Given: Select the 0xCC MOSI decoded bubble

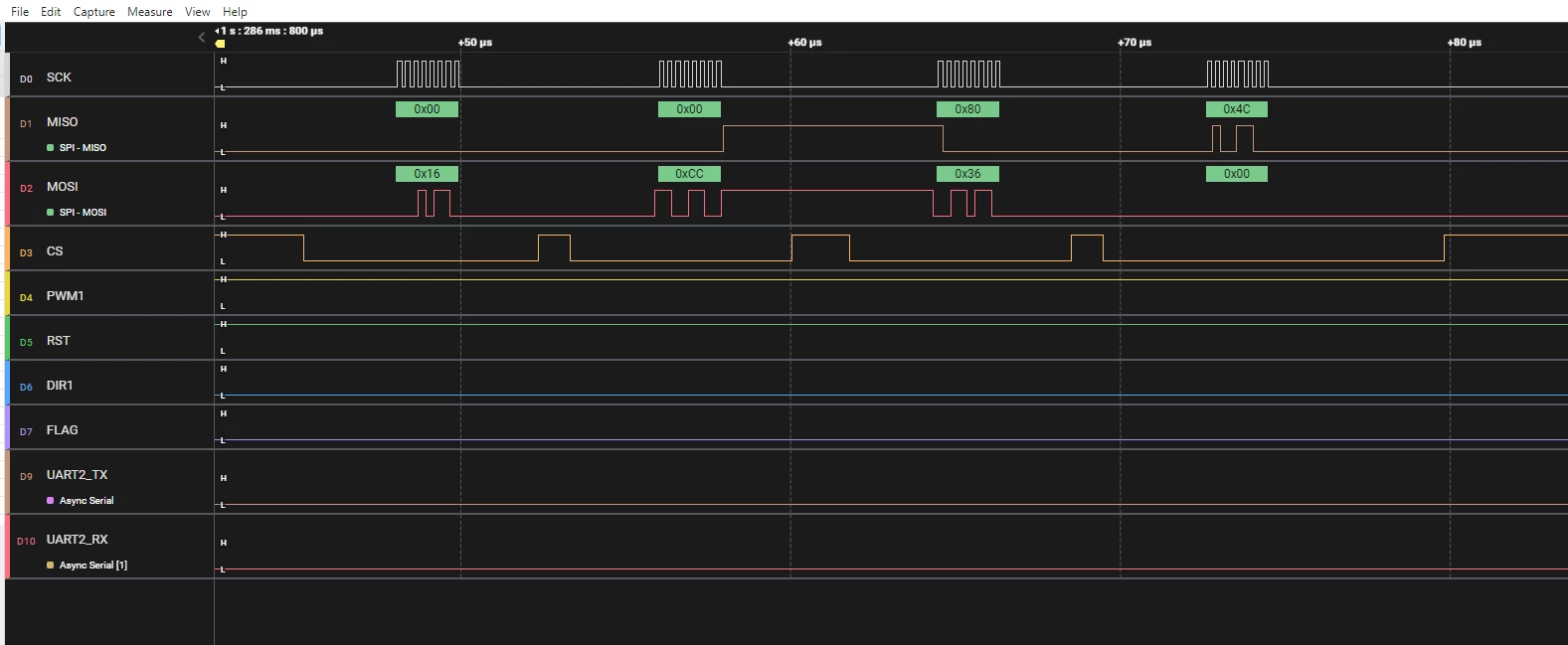Looking at the screenshot, I should pos(689,174).
